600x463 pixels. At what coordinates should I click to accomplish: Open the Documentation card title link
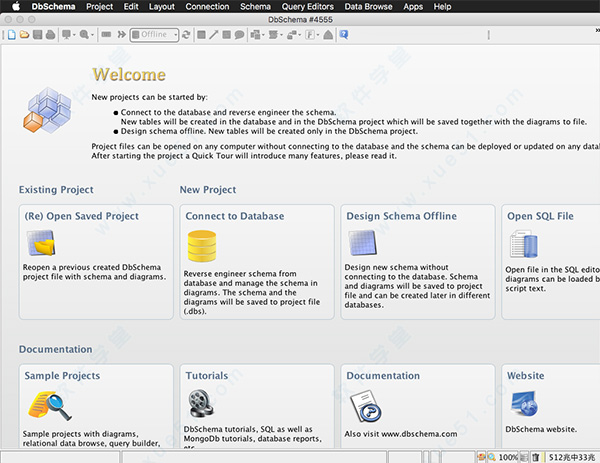click(383, 376)
